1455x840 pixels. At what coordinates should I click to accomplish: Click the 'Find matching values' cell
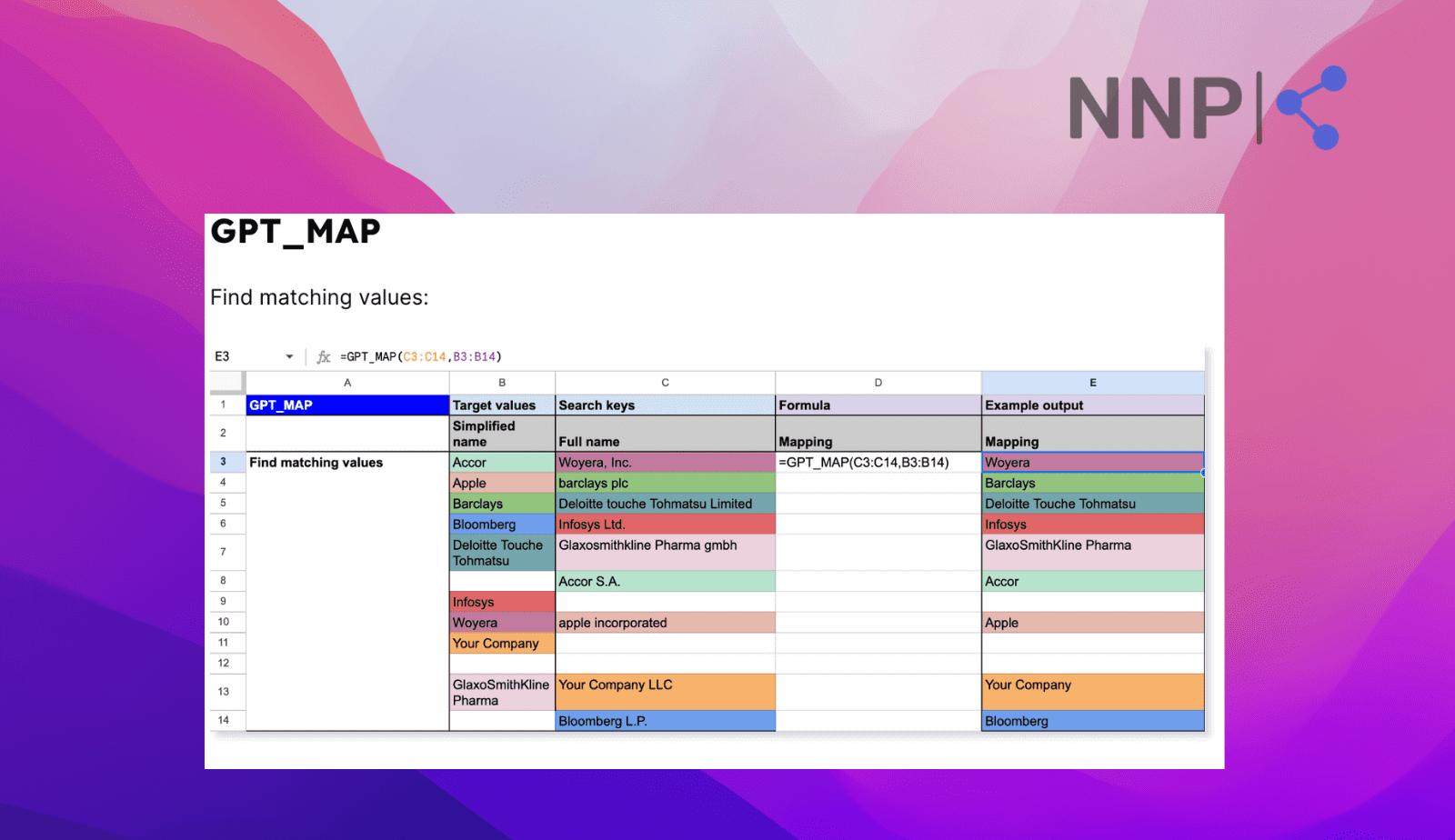click(347, 462)
